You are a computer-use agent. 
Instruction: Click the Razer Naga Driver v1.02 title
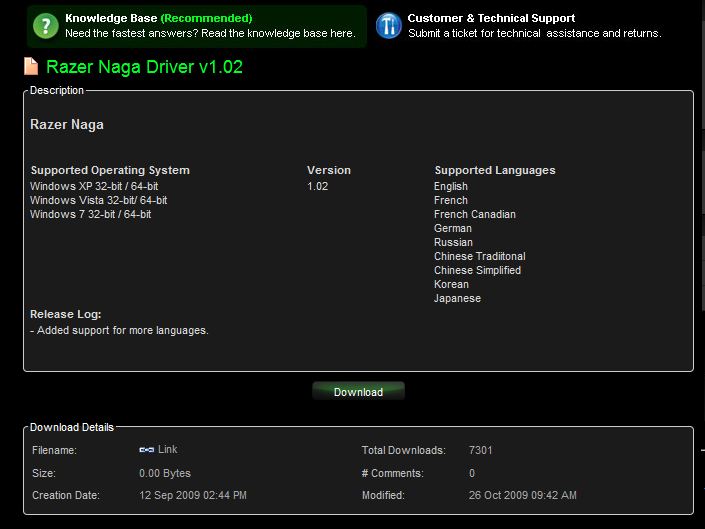click(x=144, y=67)
